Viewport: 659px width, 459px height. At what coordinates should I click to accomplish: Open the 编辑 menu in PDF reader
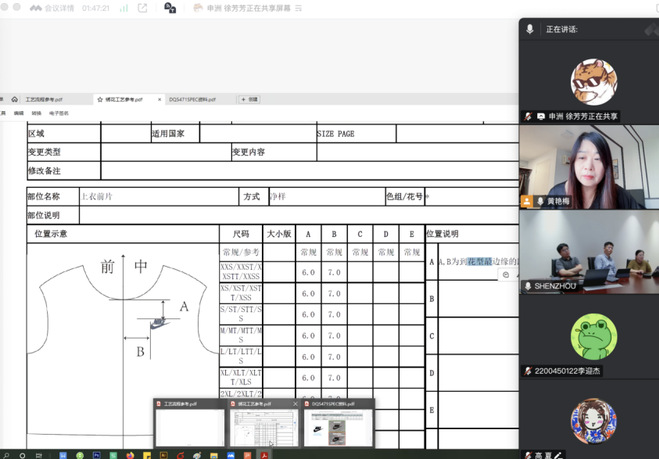click(x=19, y=113)
